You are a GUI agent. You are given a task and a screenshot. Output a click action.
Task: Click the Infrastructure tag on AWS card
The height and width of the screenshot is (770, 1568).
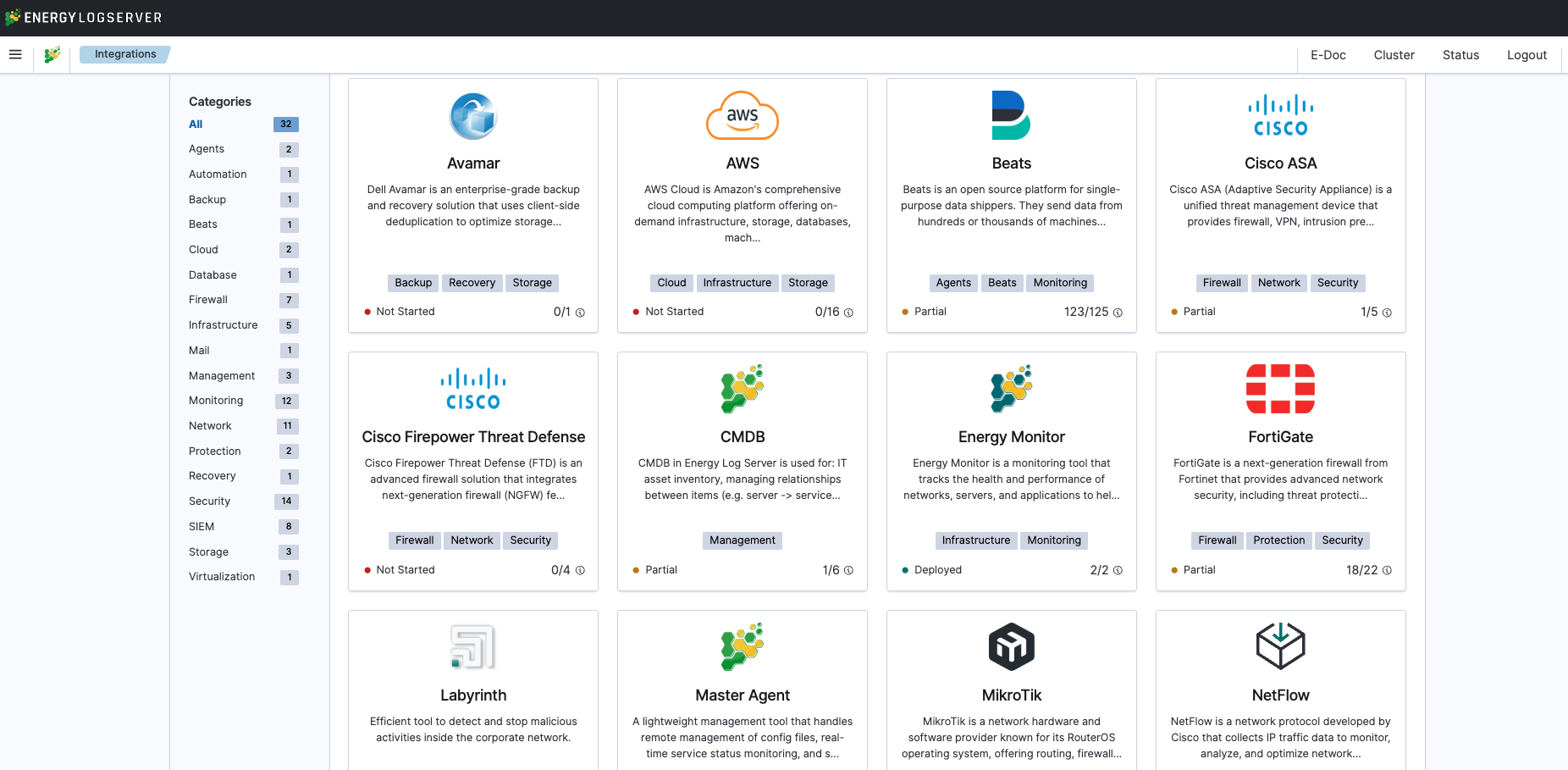click(737, 283)
